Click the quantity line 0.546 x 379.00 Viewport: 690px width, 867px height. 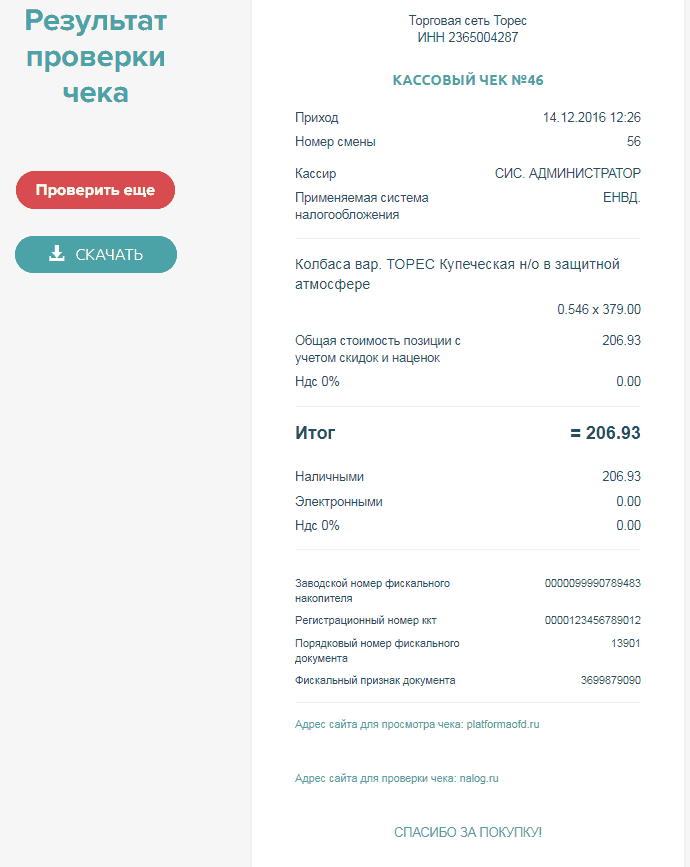click(599, 310)
